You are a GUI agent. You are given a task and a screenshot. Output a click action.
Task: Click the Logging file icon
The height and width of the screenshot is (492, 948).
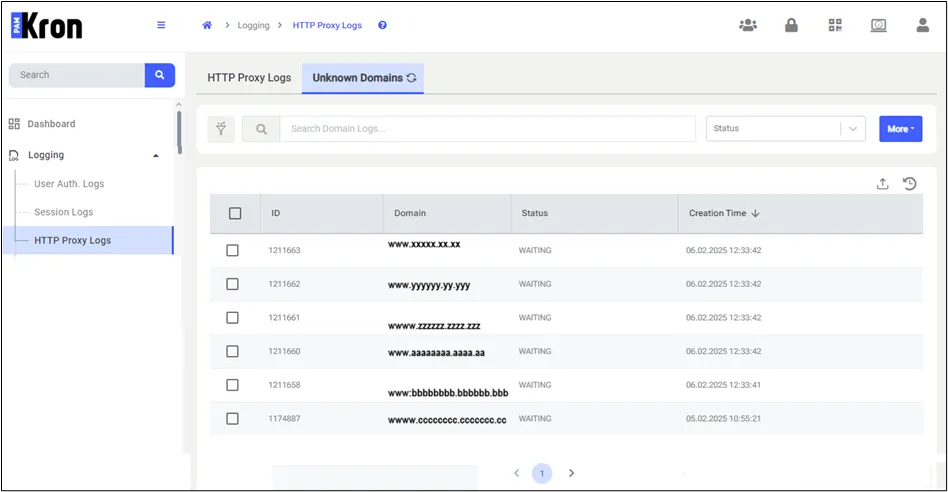pos(14,155)
